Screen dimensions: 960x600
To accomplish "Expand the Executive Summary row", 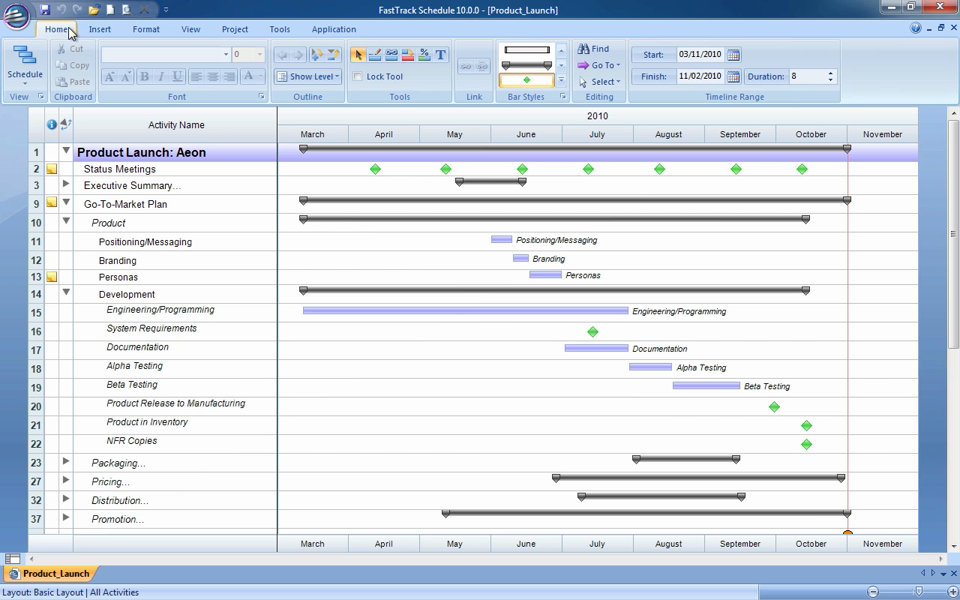I will pos(66,184).
